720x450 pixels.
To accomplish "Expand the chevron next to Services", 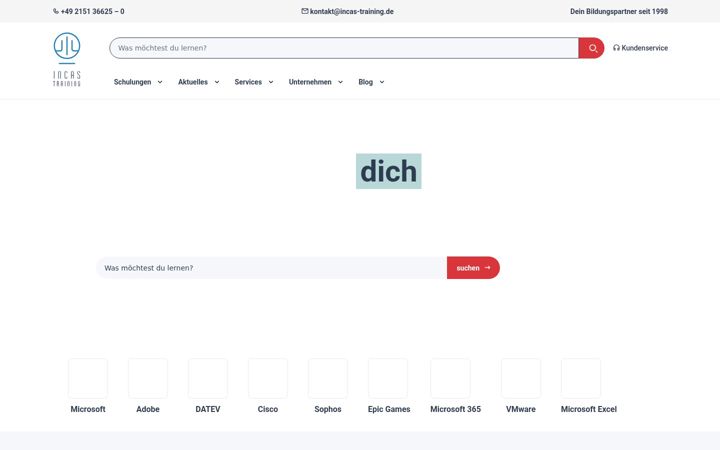I will (x=271, y=82).
